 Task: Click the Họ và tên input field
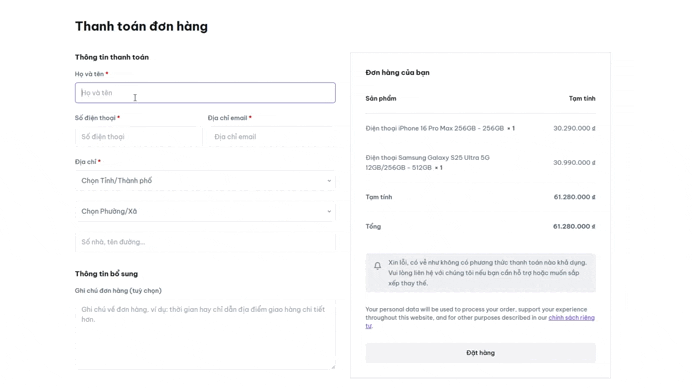click(205, 93)
